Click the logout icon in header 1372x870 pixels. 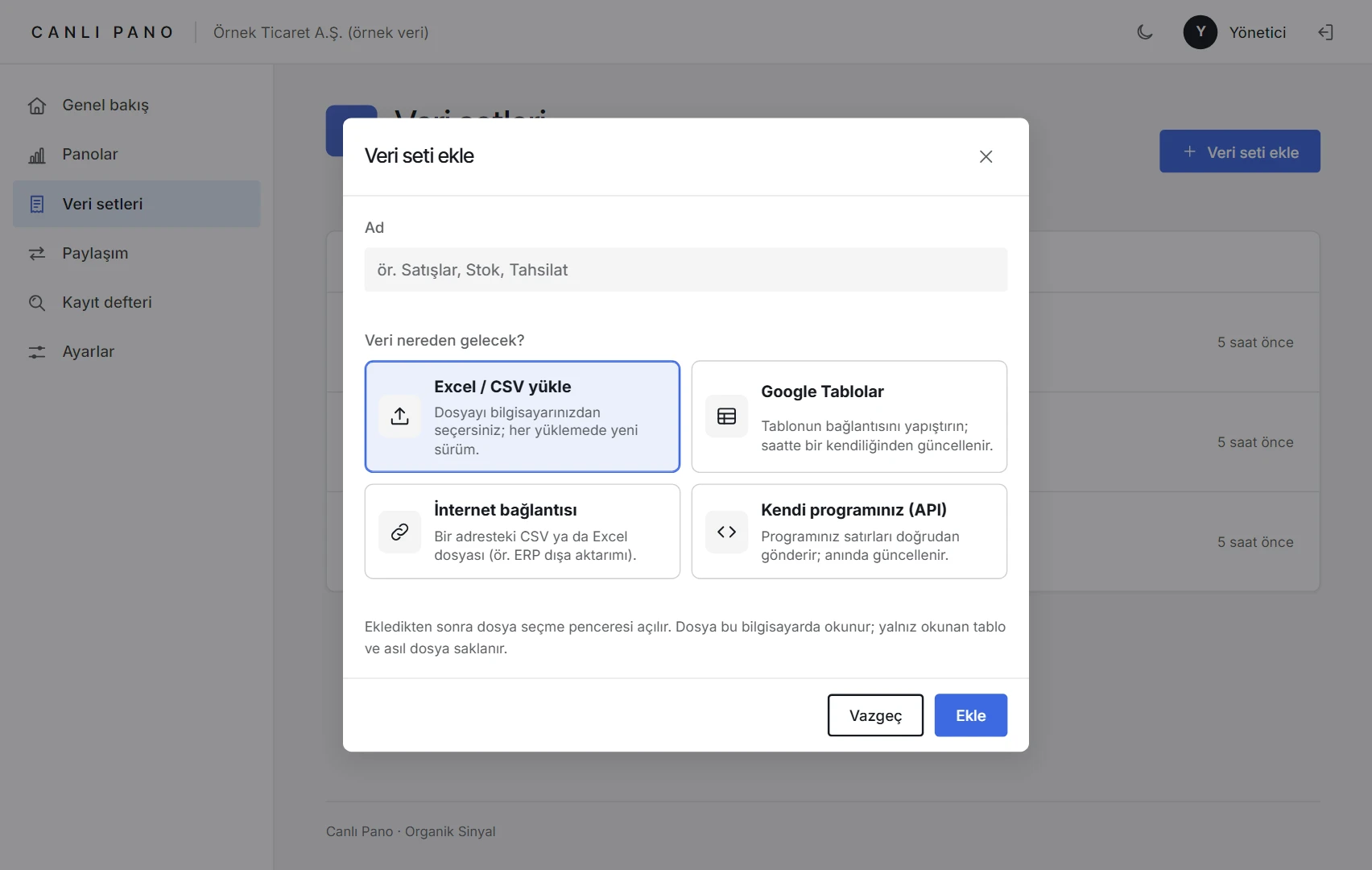(x=1325, y=32)
